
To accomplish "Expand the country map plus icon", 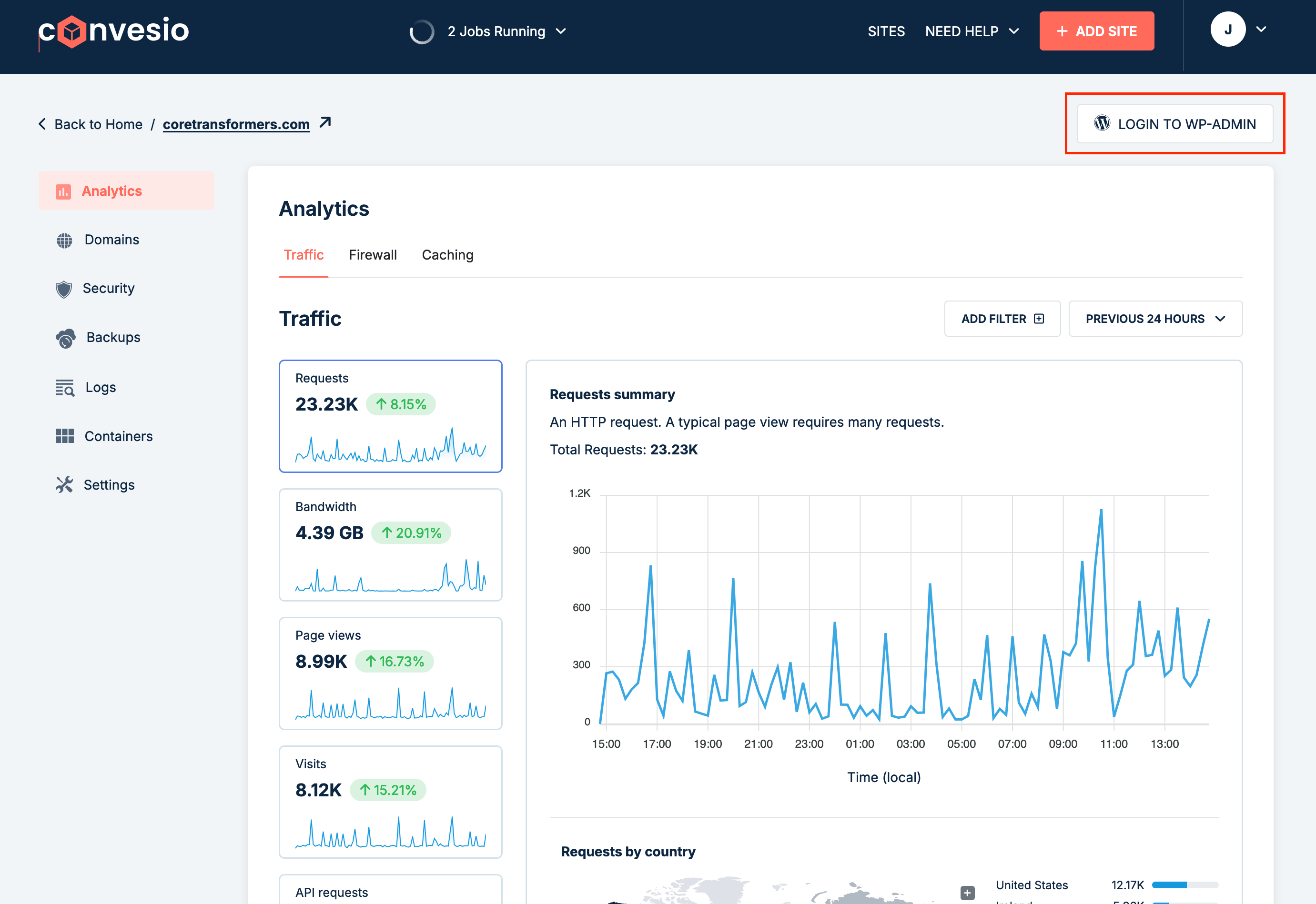I will pos(968,893).
